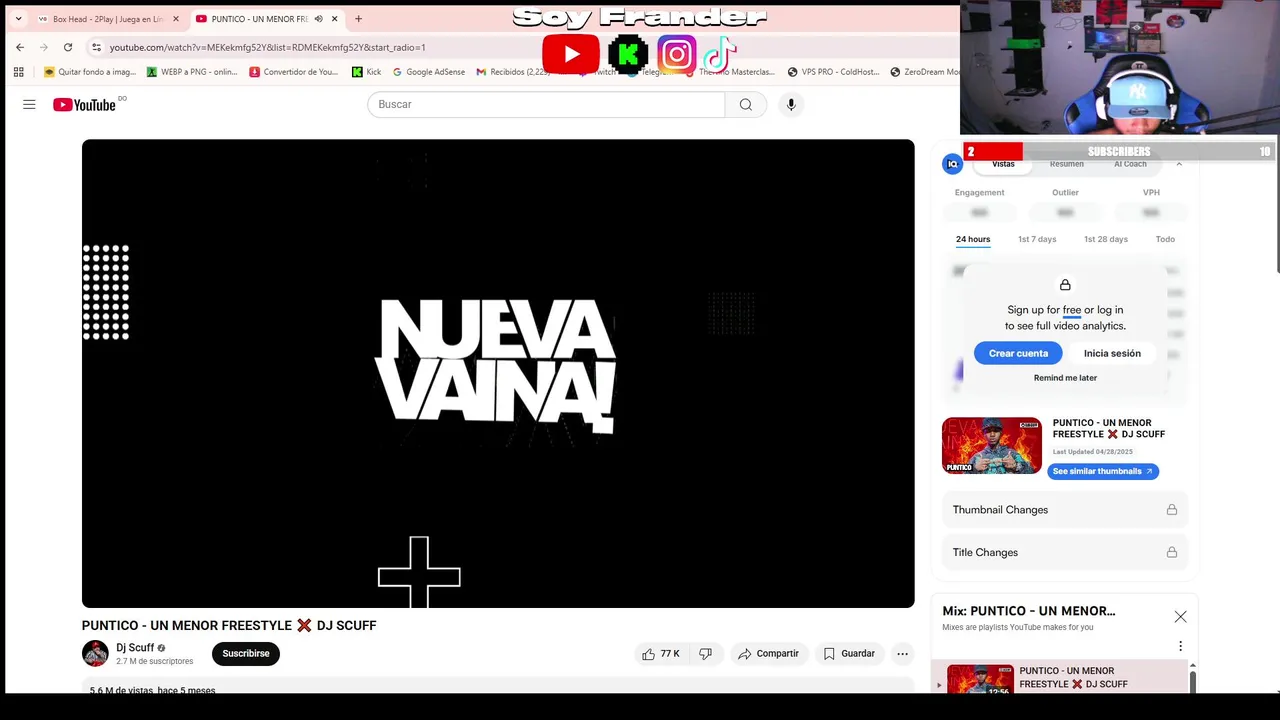Open Dj Scuff channel name link
1280x720 pixels.
click(x=135, y=648)
